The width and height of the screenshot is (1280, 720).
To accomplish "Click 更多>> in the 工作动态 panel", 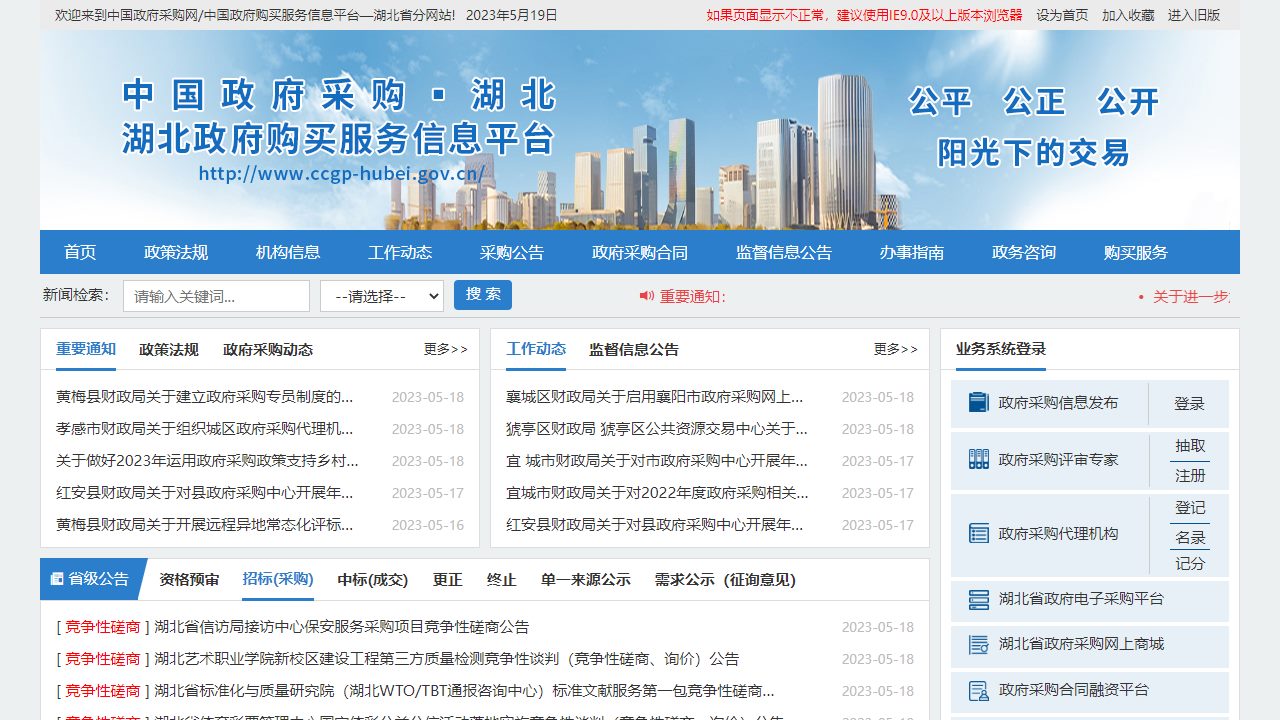I will [x=894, y=349].
